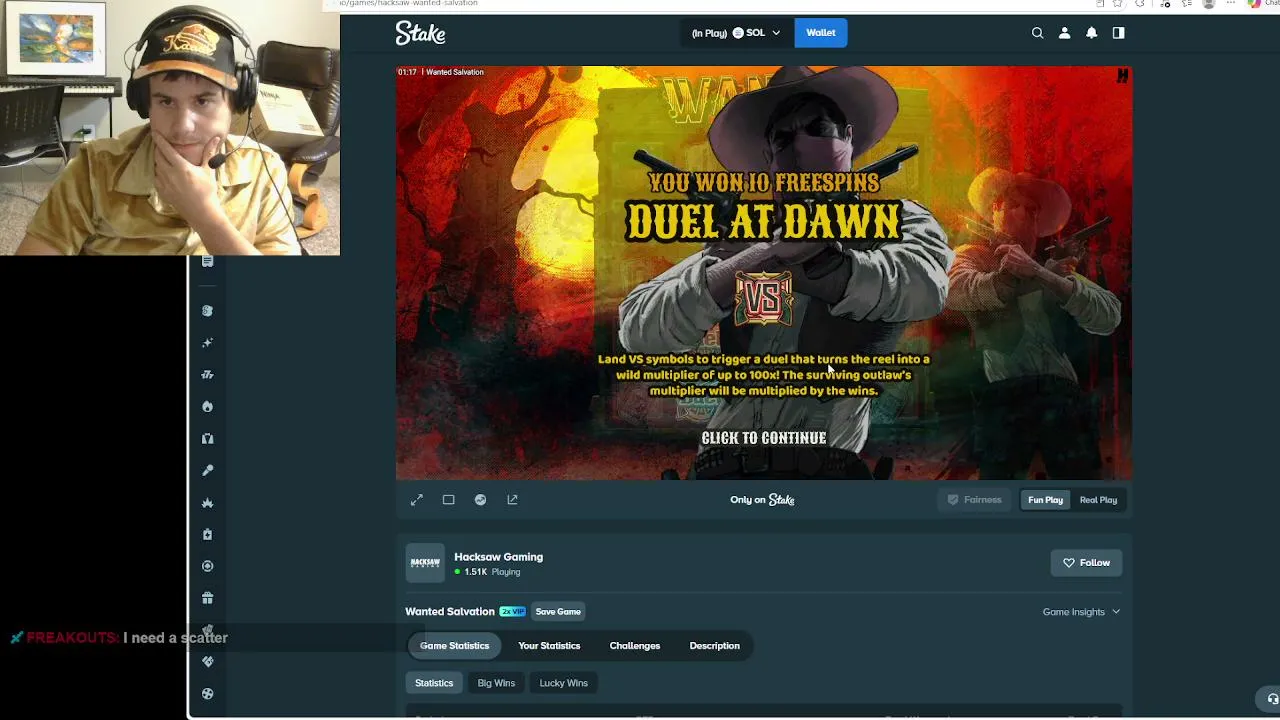Open the soccer ball sports icon

pos(208,694)
